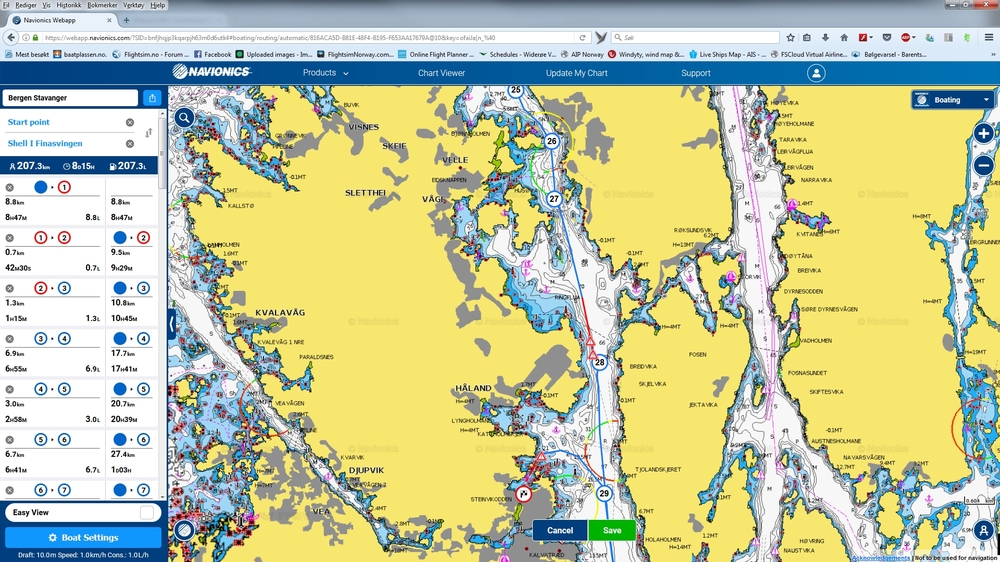Go back with the browser back arrow
The width and height of the screenshot is (1000, 562).
pos(11,38)
